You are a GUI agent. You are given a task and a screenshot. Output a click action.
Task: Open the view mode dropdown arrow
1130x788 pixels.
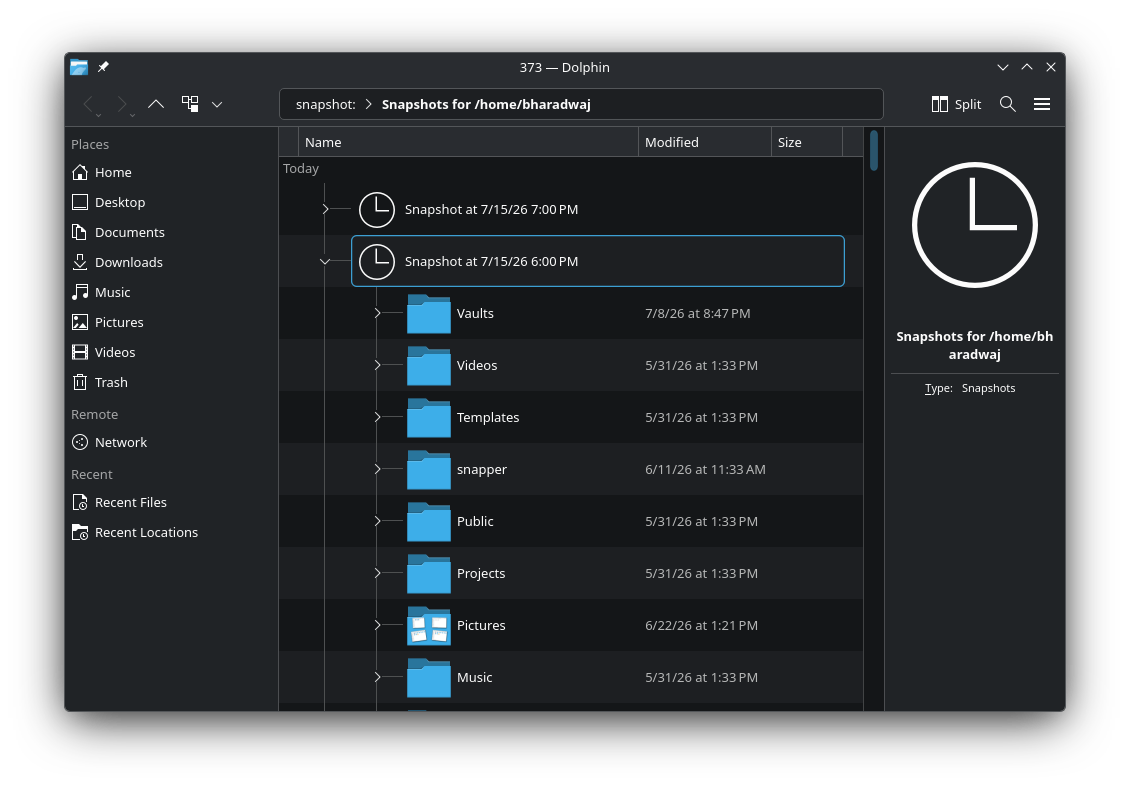(217, 105)
